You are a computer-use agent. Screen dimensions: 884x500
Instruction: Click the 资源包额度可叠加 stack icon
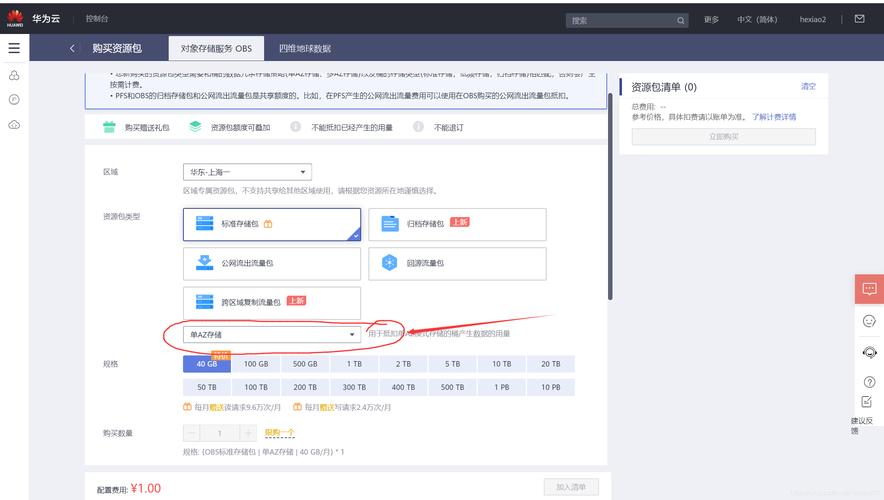195,127
